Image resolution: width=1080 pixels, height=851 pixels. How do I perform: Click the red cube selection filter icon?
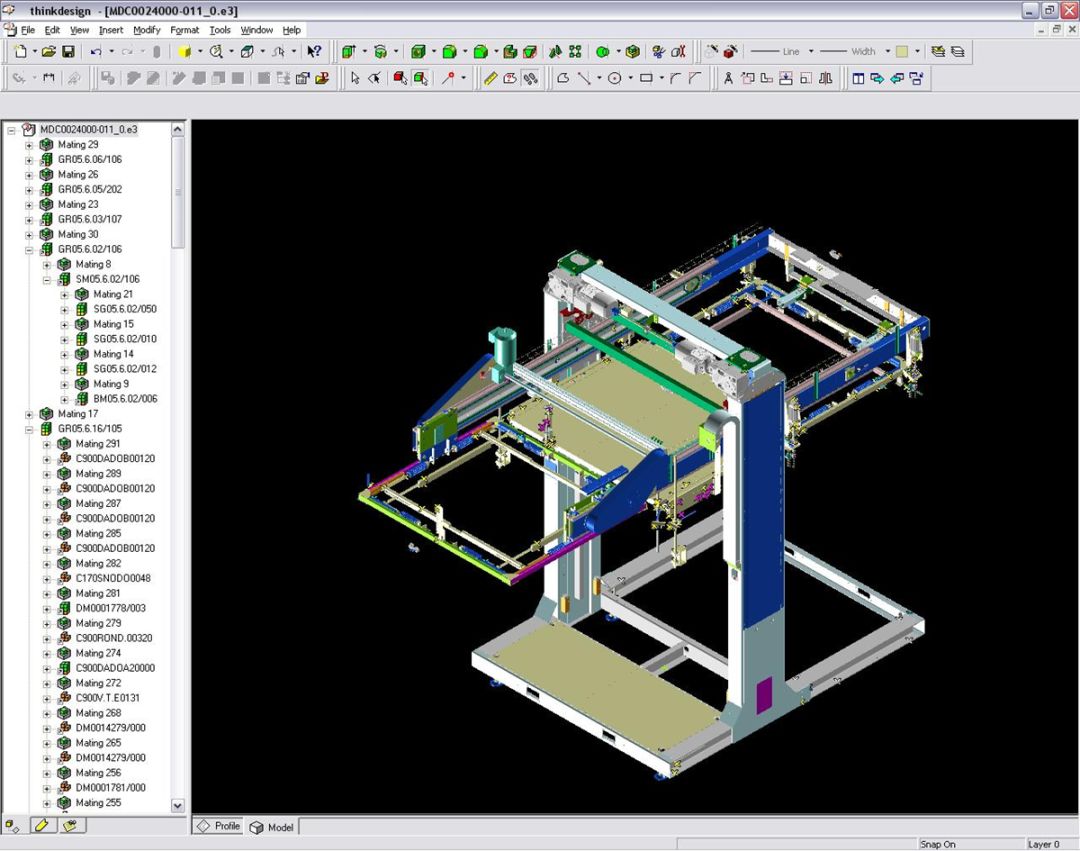(x=400, y=78)
